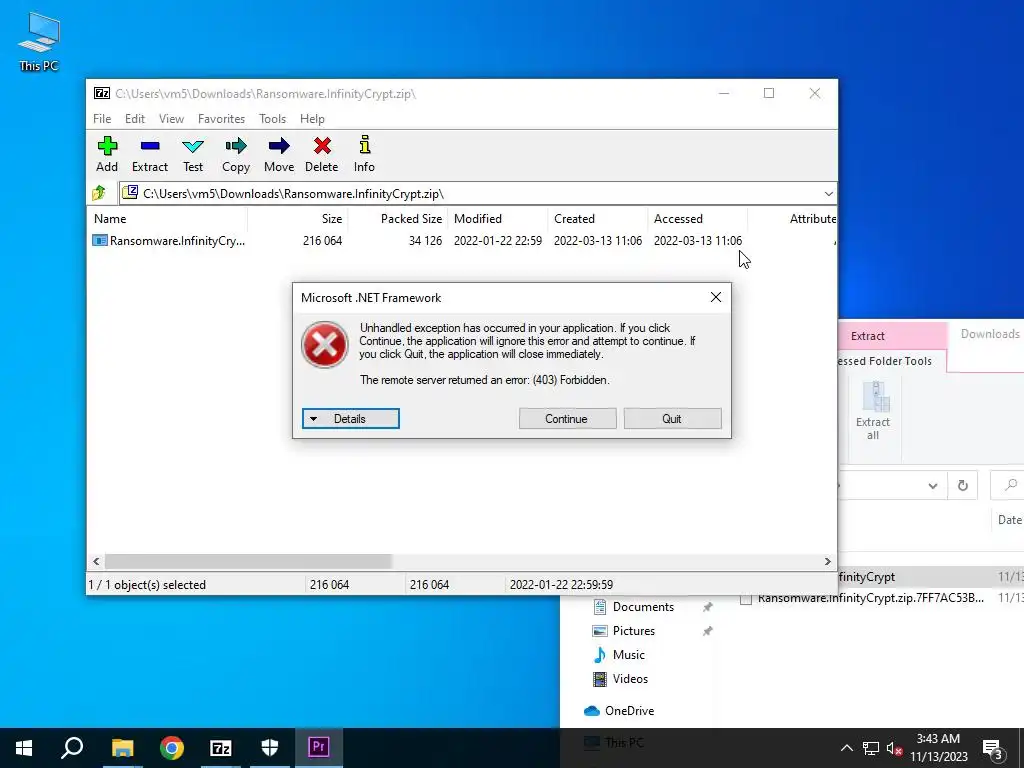The image size is (1024, 768).
Task: Select the Ransomware.InfinityCrypt.zip.7FF7AC53B file in Explorer
Action: click(x=871, y=598)
